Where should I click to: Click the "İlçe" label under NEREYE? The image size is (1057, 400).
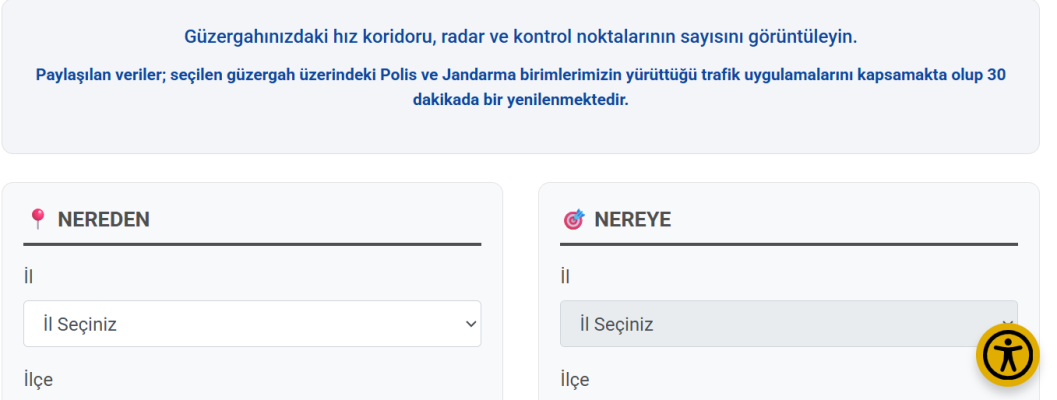coord(574,380)
